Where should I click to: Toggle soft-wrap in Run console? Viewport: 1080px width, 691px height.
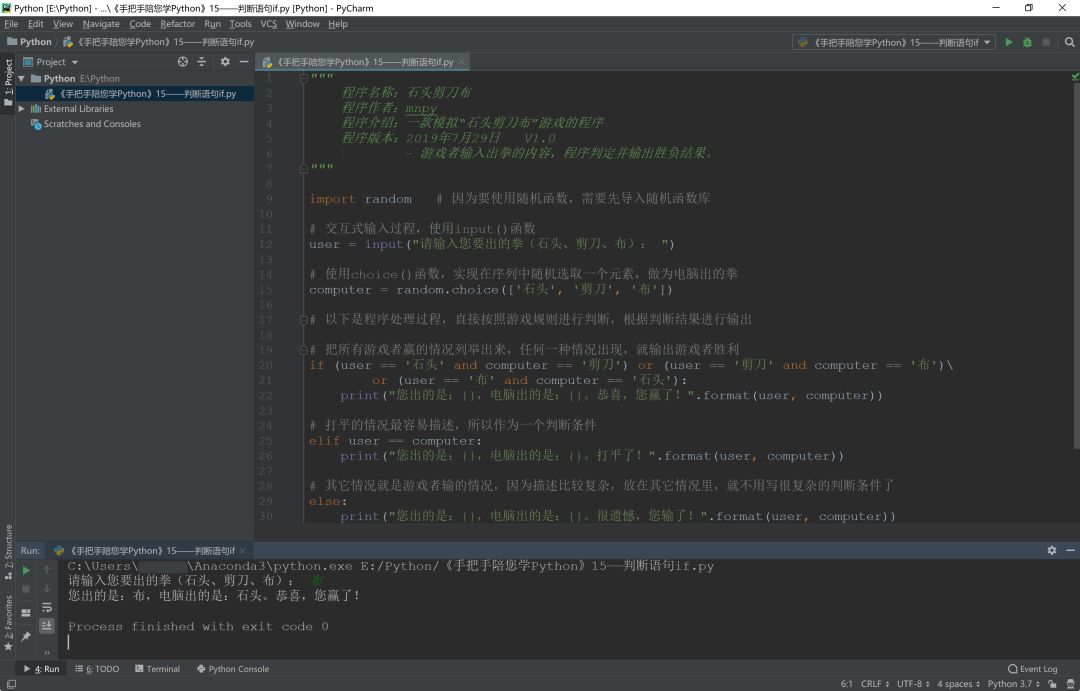pos(47,607)
